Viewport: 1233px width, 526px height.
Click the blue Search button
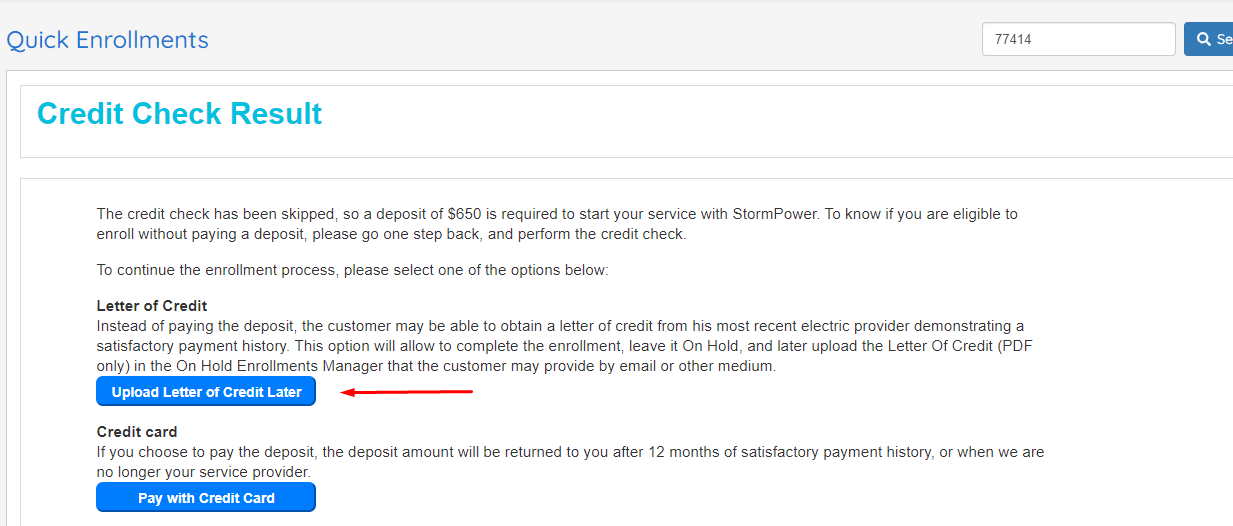[x=1209, y=40]
